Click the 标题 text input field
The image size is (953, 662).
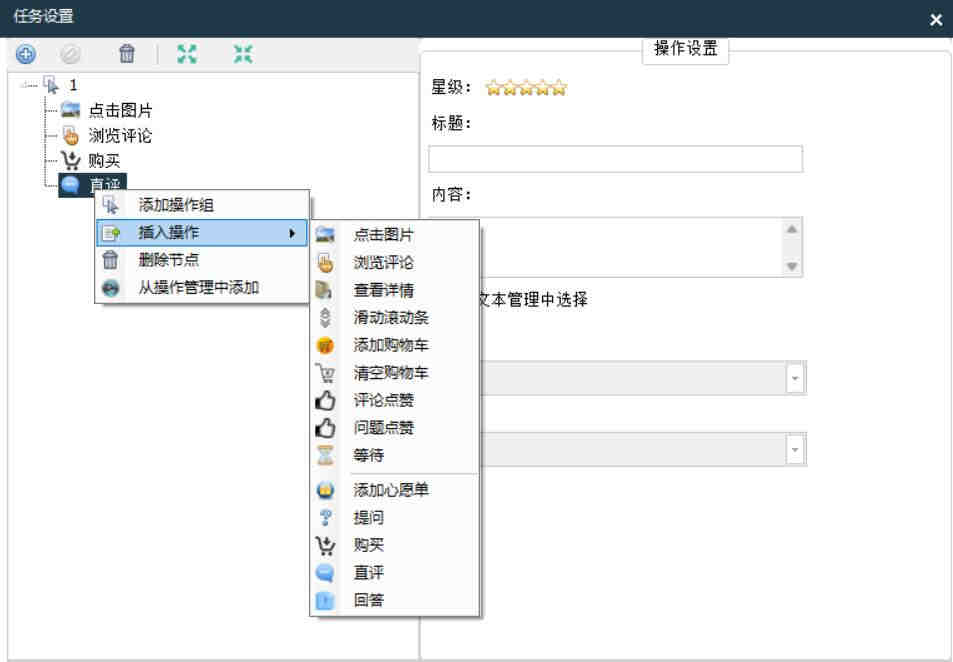click(615, 159)
